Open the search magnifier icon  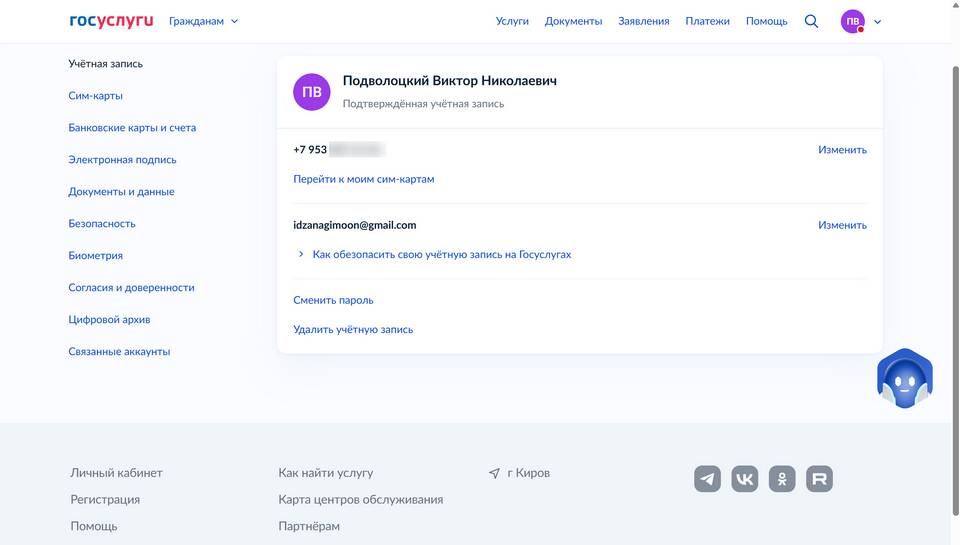(x=811, y=21)
